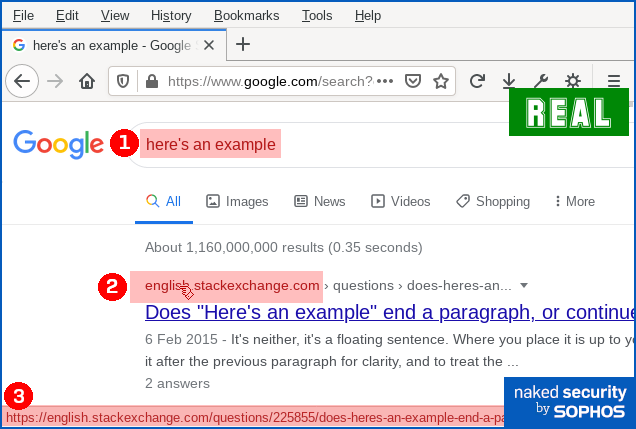Image resolution: width=636 pixels, height=429 pixels.
Task: Open the Help menu
Action: click(x=367, y=15)
